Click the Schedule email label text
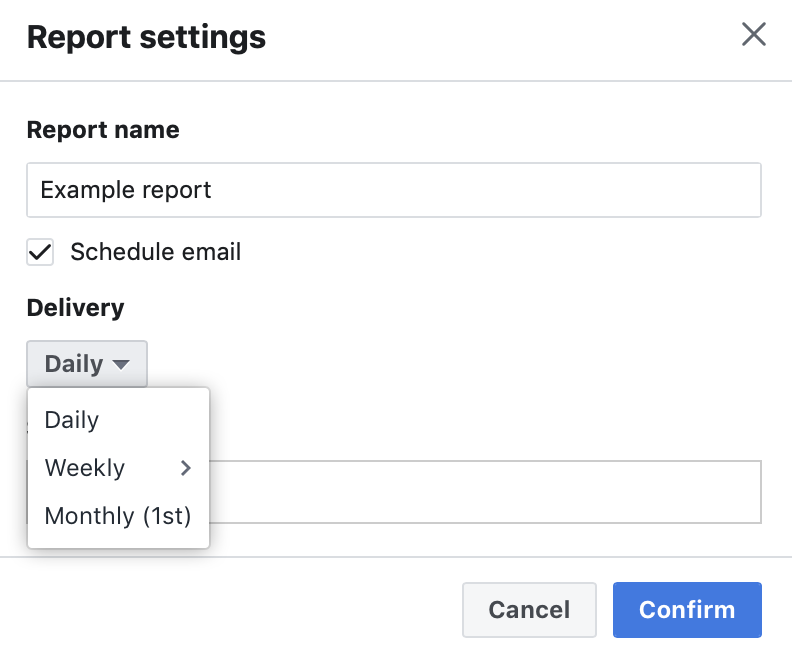This screenshot has height=654, width=792. pyautogui.click(x=156, y=251)
